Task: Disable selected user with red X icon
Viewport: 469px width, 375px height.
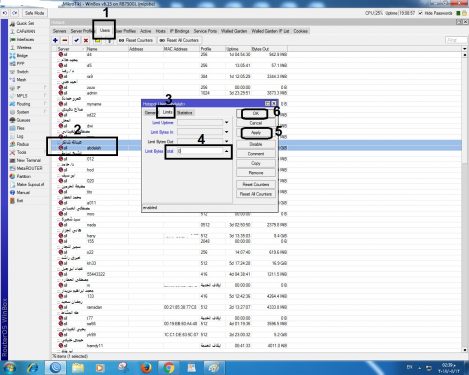Action: pyautogui.click(x=86, y=40)
